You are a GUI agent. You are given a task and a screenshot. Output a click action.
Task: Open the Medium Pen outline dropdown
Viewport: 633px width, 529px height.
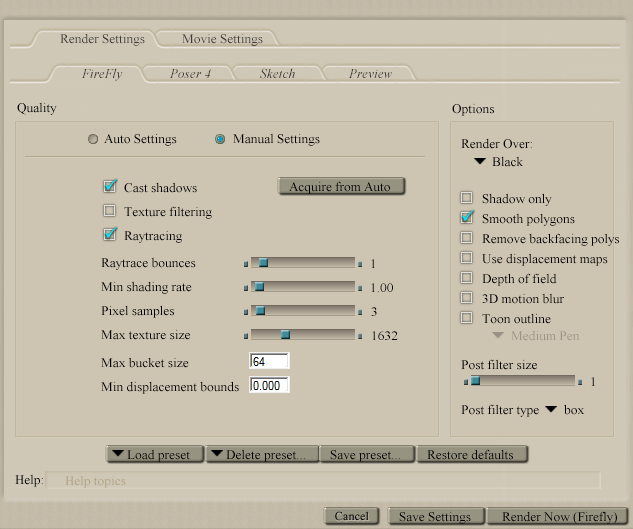coord(535,336)
